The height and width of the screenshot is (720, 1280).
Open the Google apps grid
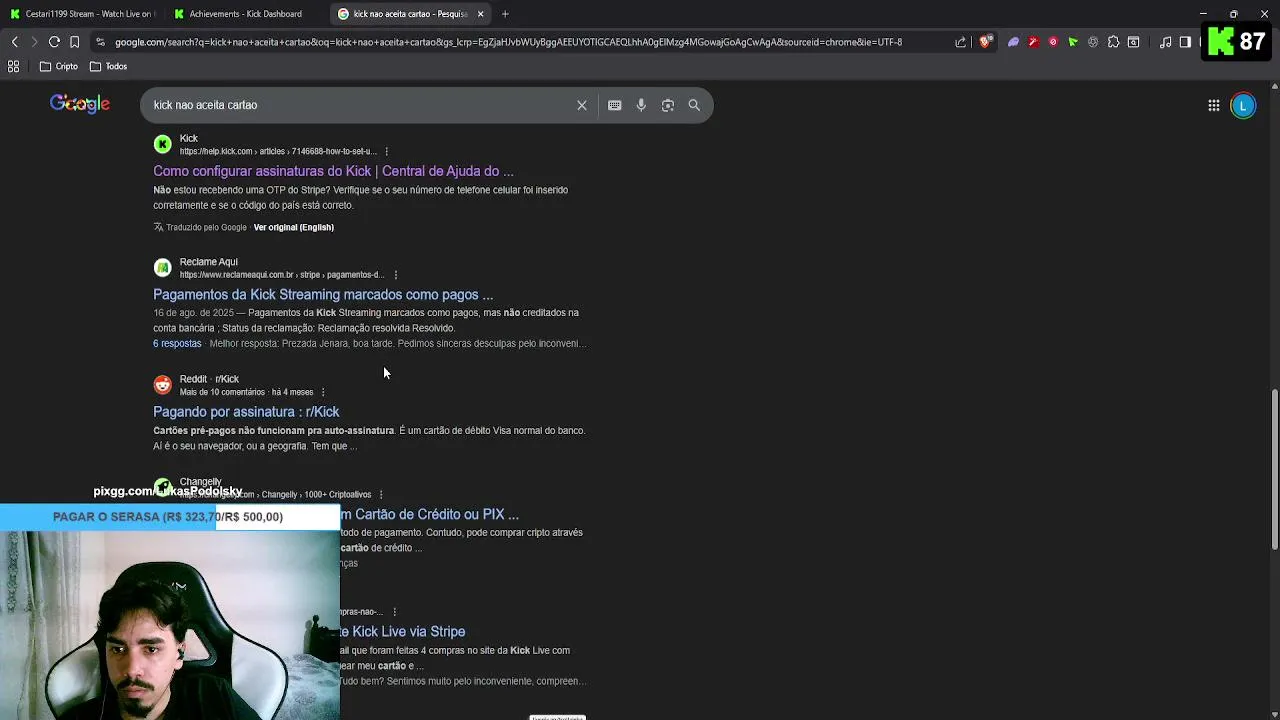[x=1213, y=105]
